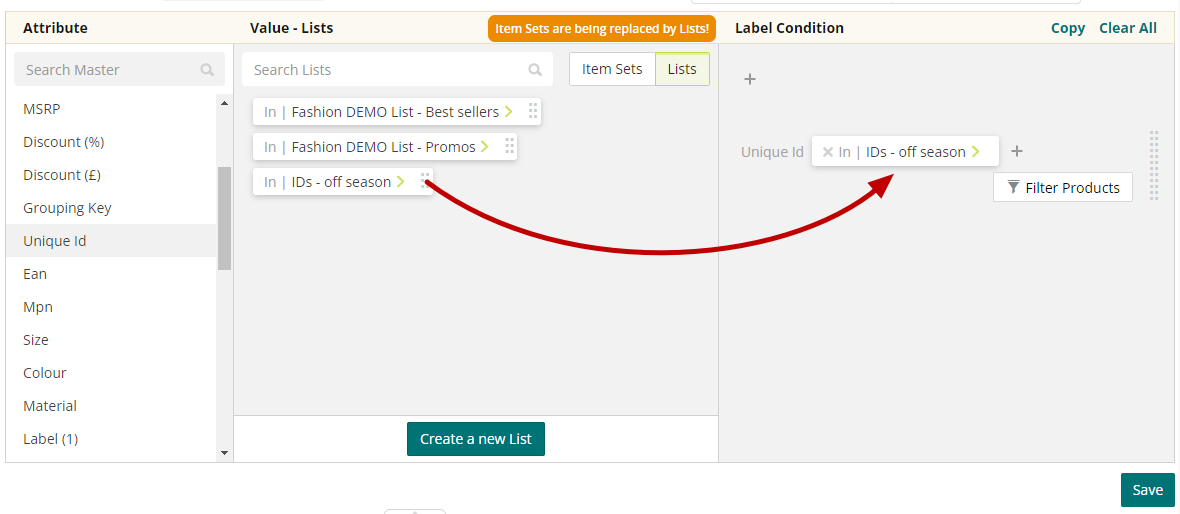Click the Filter Products button
Screen dimensions: 1180x514
click(1062, 187)
